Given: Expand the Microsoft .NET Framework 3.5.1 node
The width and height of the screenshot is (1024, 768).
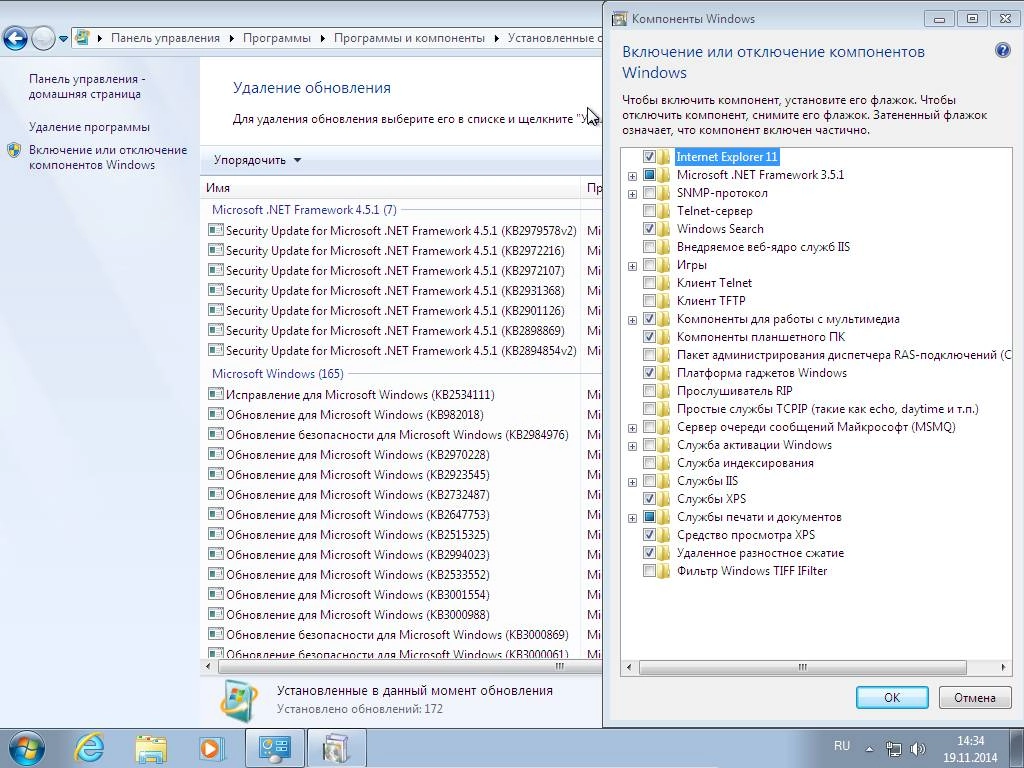Looking at the screenshot, I should [632, 176].
